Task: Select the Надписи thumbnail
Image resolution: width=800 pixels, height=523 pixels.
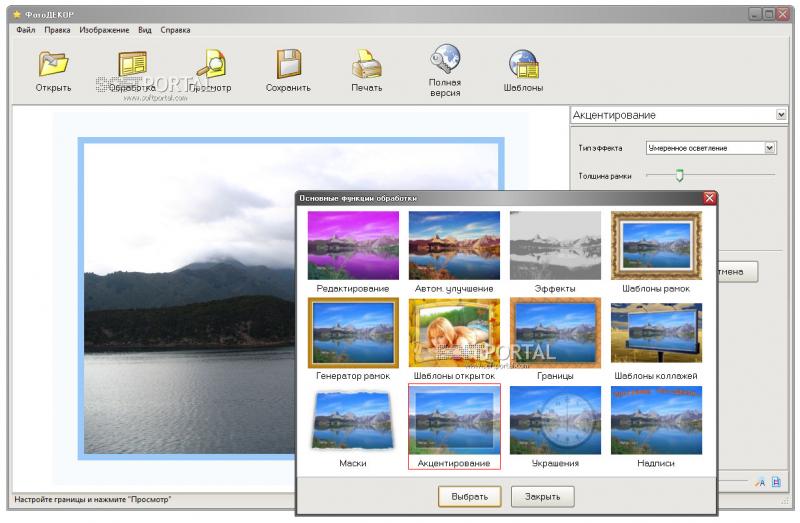Action: (656, 420)
